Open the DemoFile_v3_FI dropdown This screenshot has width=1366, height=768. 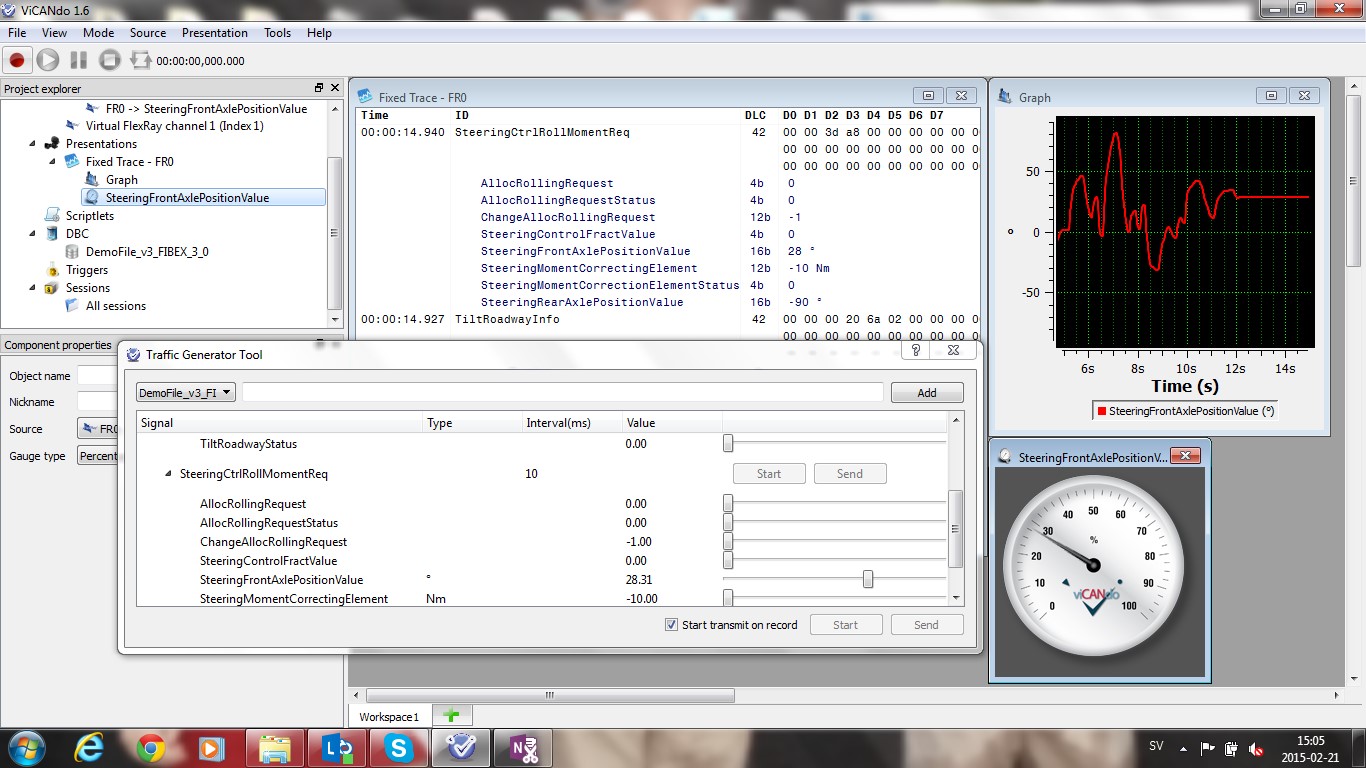tap(186, 393)
